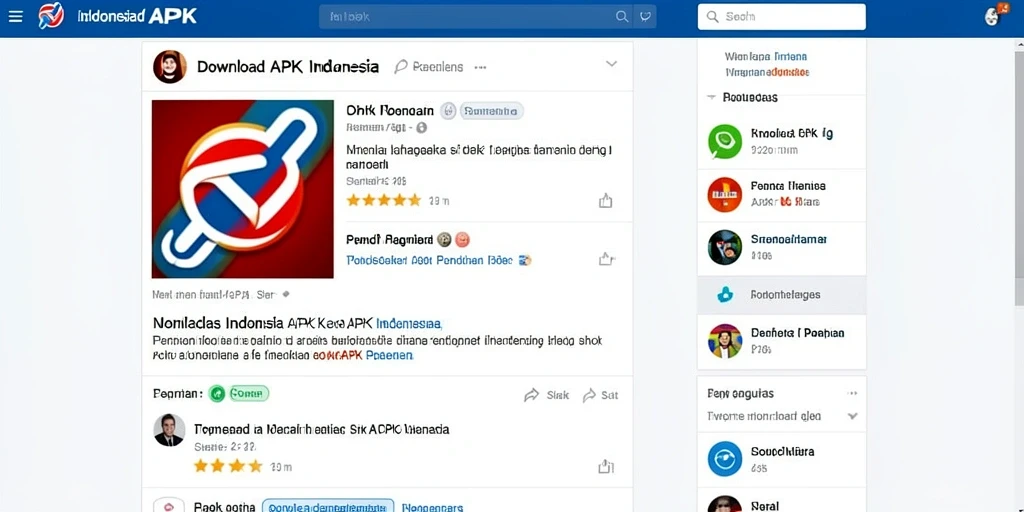This screenshot has width=1024, height=512.
Task: Open the large red and blue app thumbnail
Action: [243, 189]
